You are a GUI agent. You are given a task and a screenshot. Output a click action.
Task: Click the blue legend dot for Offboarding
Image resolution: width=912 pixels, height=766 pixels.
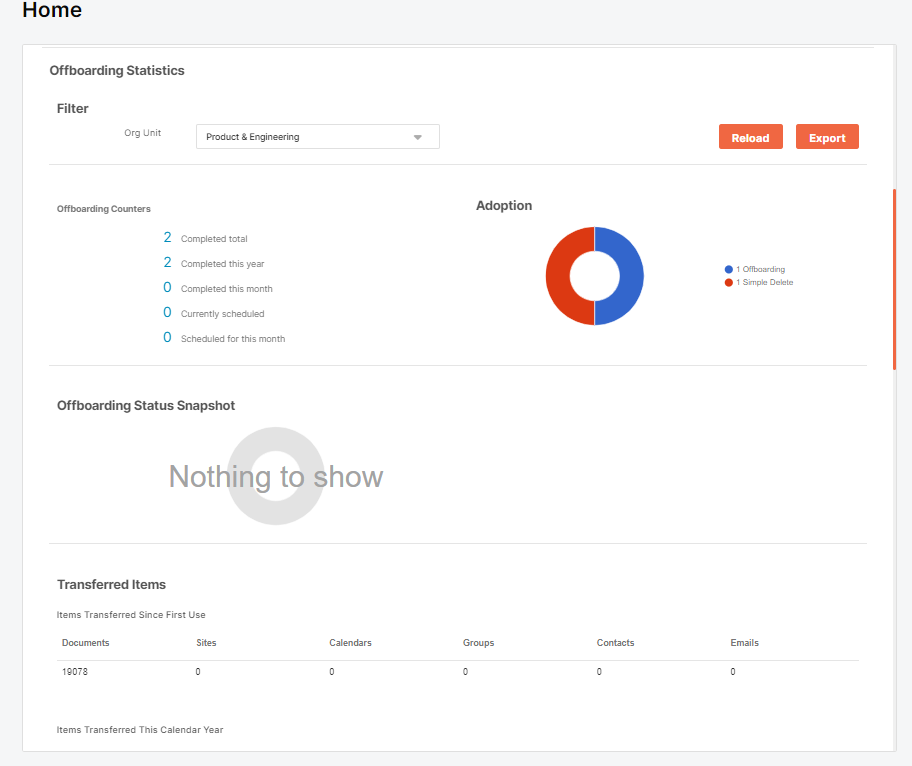(x=728, y=269)
